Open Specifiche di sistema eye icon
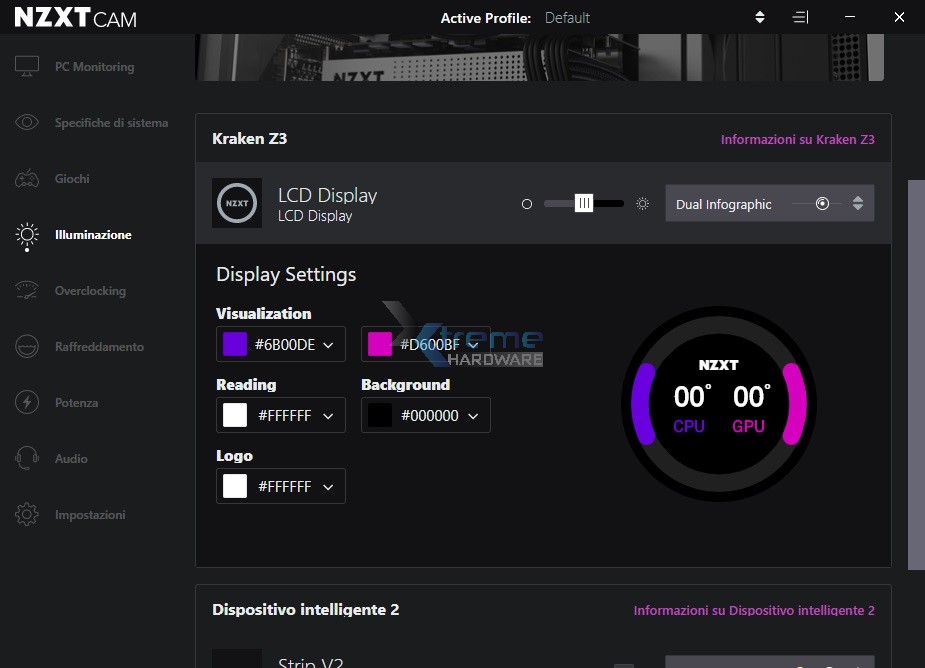Image resolution: width=925 pixels, height=668 pixels. pos(27,123)
